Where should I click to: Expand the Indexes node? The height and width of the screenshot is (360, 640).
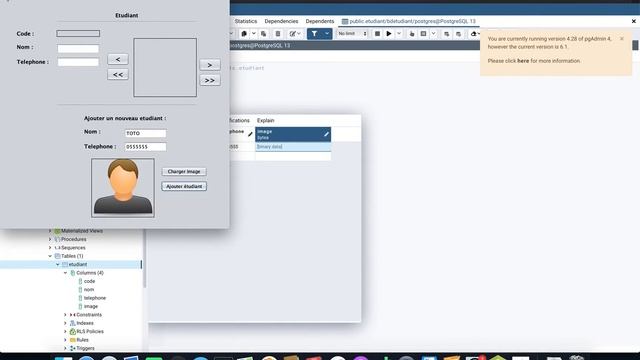click(65, 323)
